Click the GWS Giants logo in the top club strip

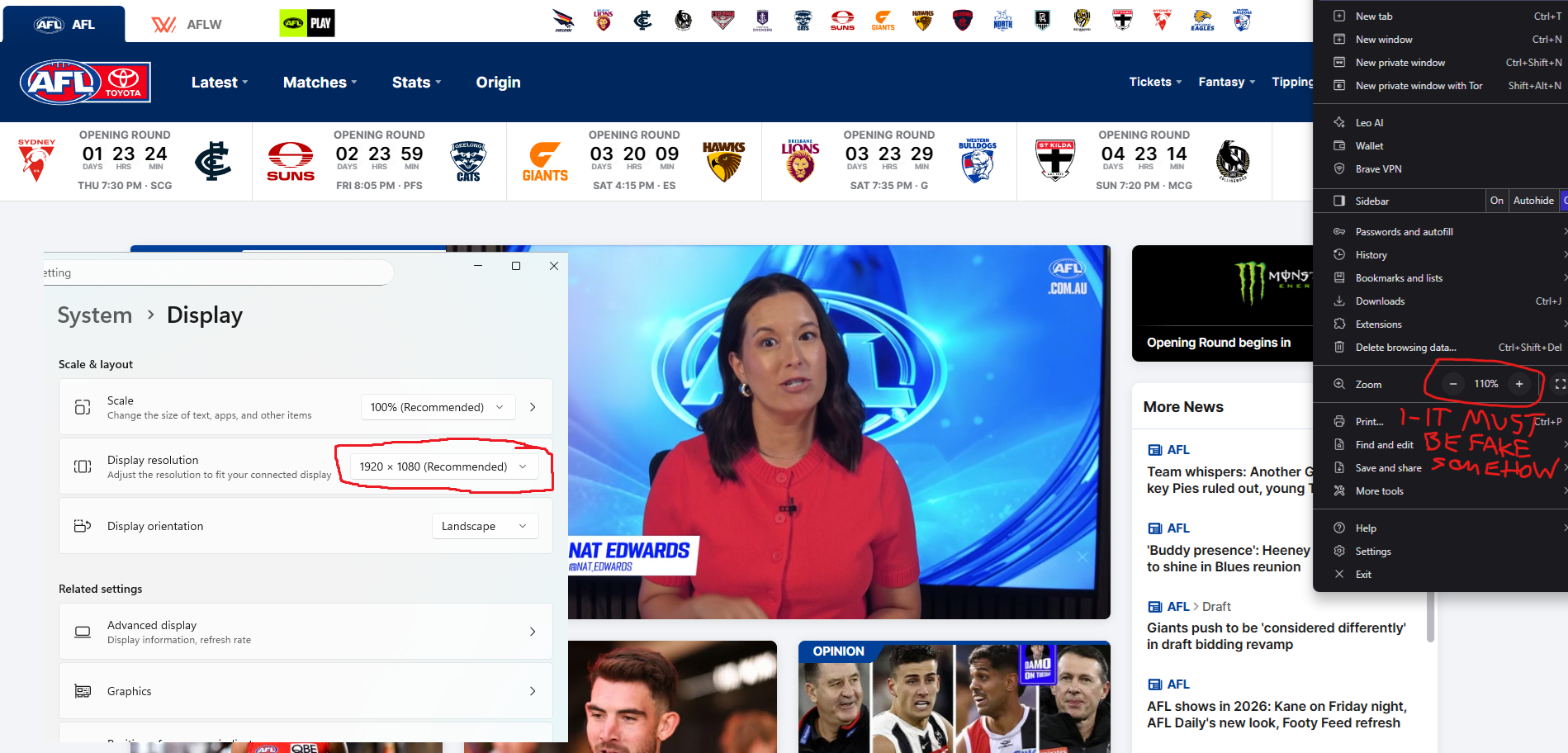pyautogui.click(x=883, y=21)
